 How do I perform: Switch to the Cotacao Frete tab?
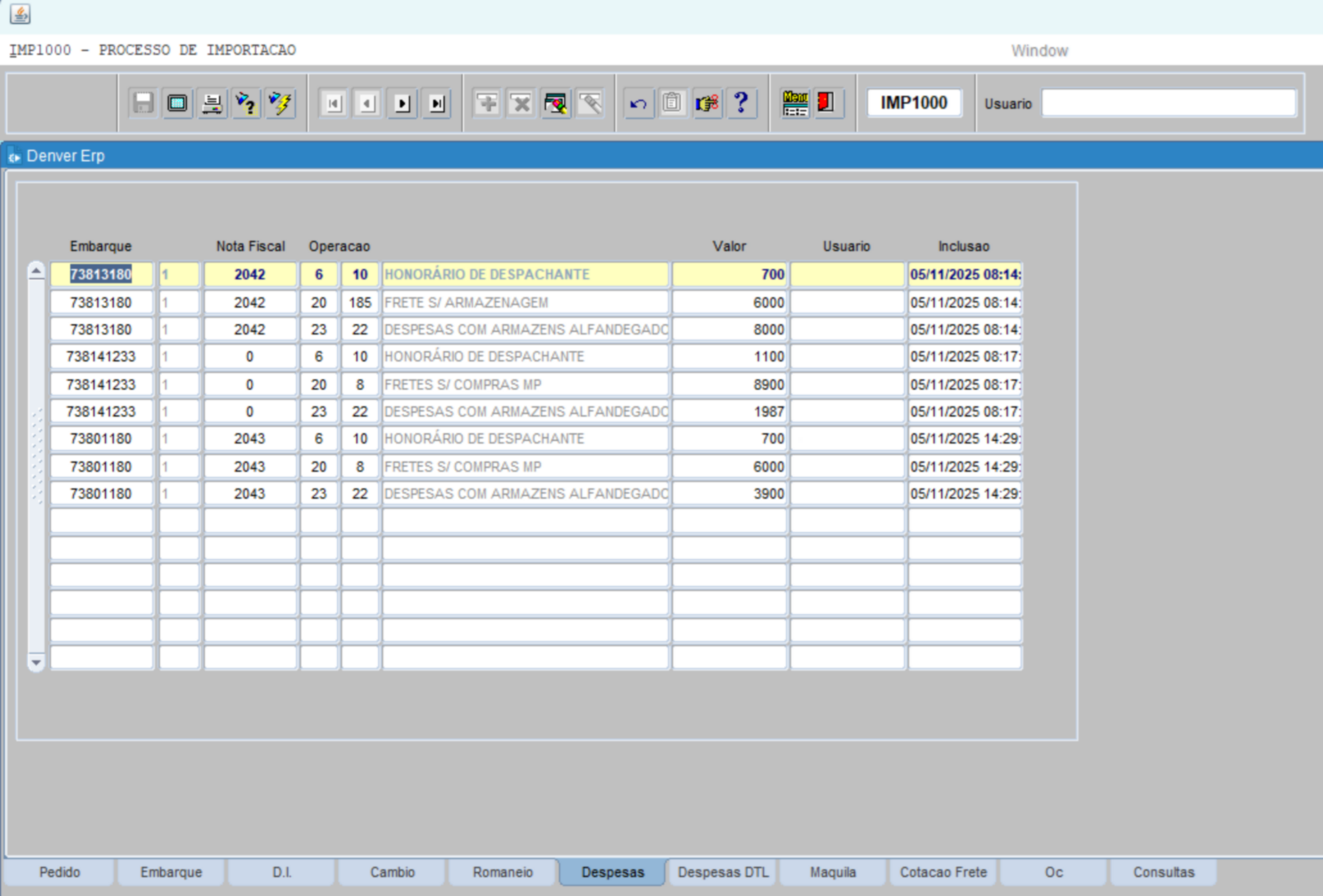coord(943,872)
